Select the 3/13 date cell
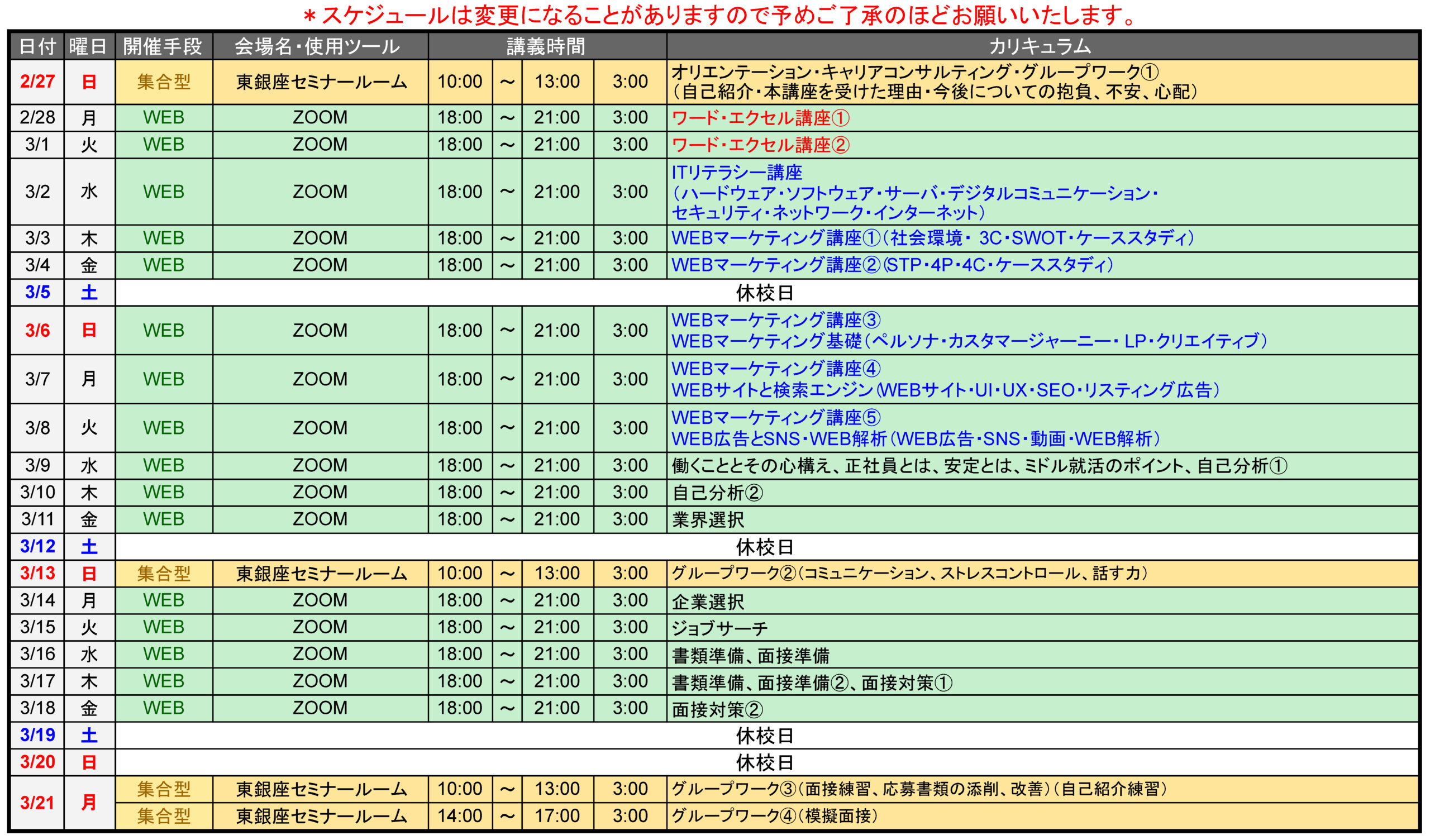 pyautogui.click(x=37, y=573)
